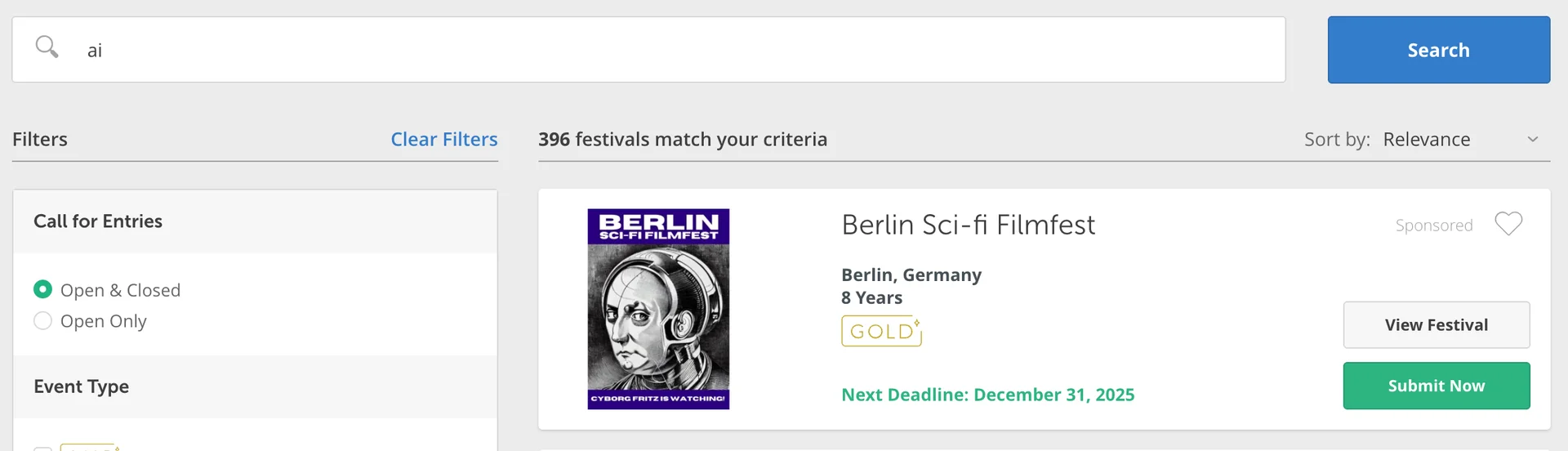Image resolution: width=1568 pixels, height=451 pixels.
Task: Open the Berlin Sci-fi Filmfest title link
Action: click(x=968, y=225)
